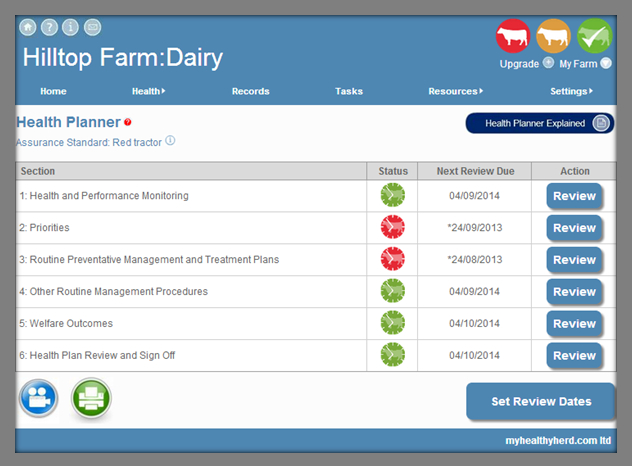The width and height of the screenshot is (632, 466).
Task: Open the Records menu item
Action: pos(250,92)
